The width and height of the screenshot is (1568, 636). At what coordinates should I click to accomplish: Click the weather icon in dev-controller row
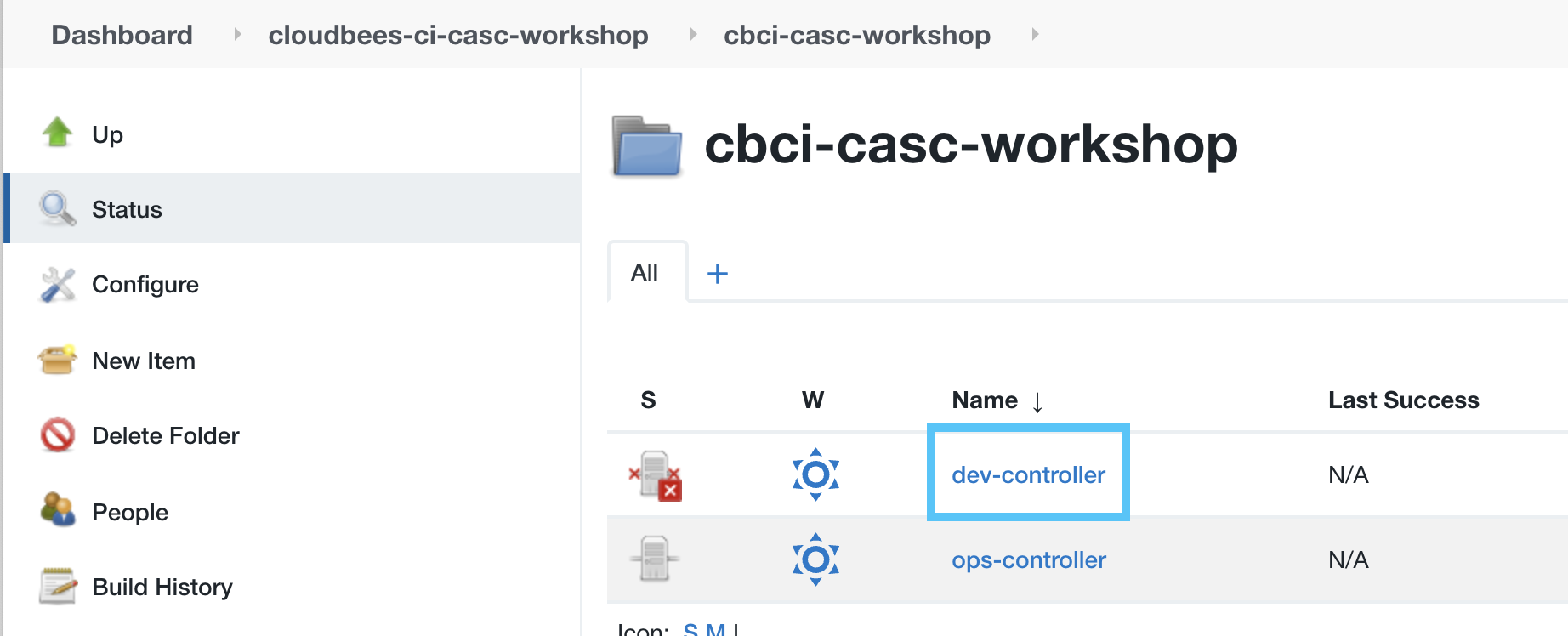[815, 474]
